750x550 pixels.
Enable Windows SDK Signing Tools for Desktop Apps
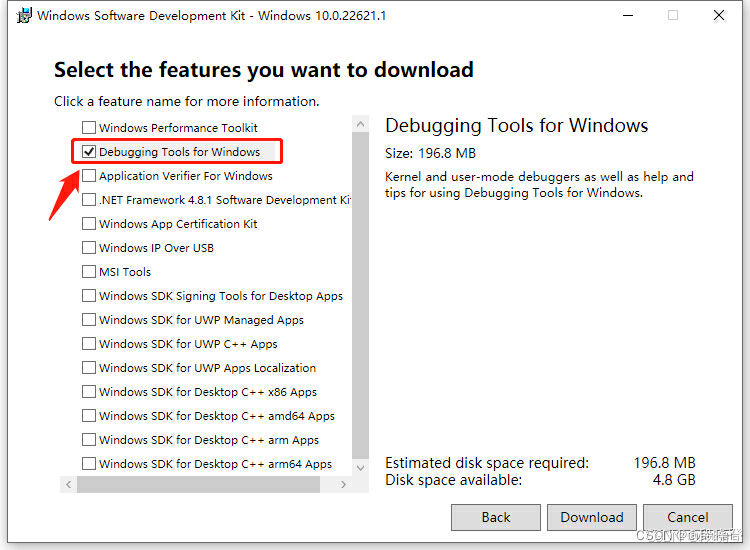click(x=89, y=296)
